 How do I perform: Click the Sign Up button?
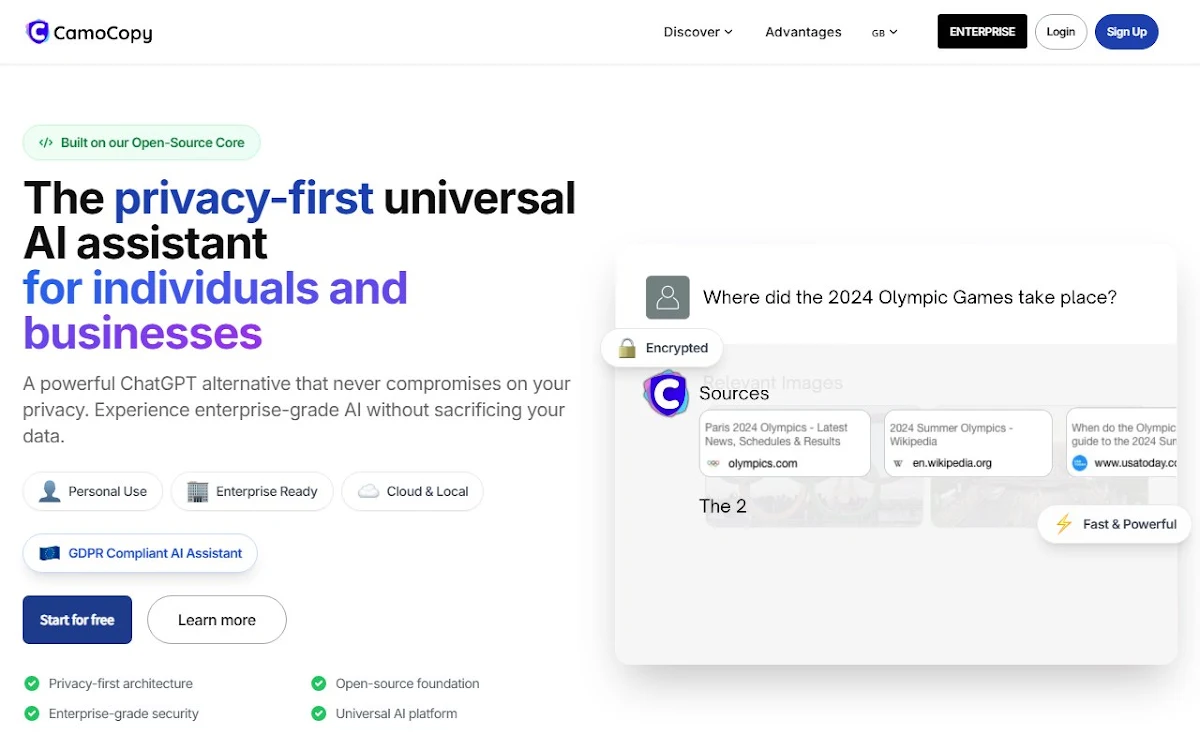point(1127,32)
